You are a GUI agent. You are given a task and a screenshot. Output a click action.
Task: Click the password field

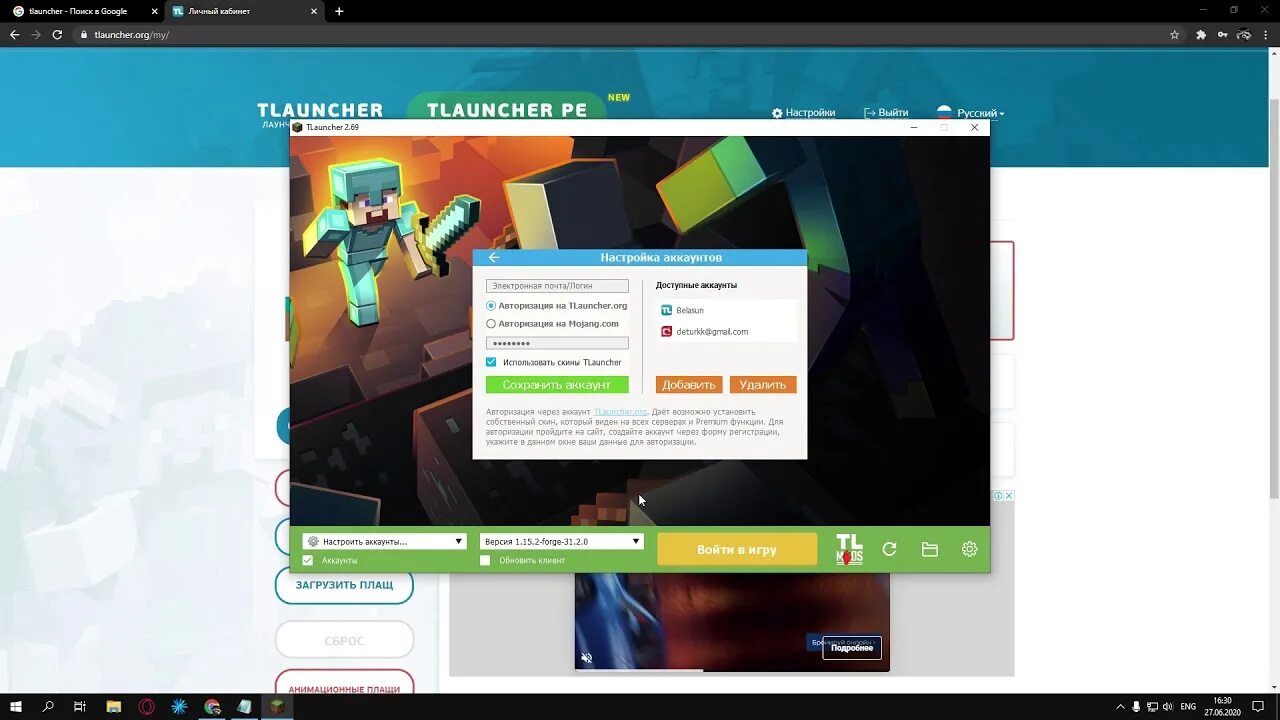tap(557, 343)
